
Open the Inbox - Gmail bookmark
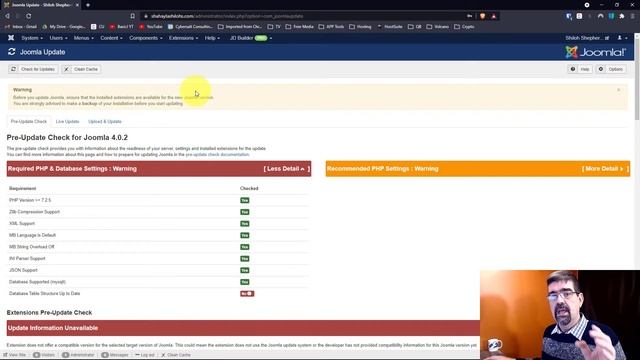click(x=20, y=27)
